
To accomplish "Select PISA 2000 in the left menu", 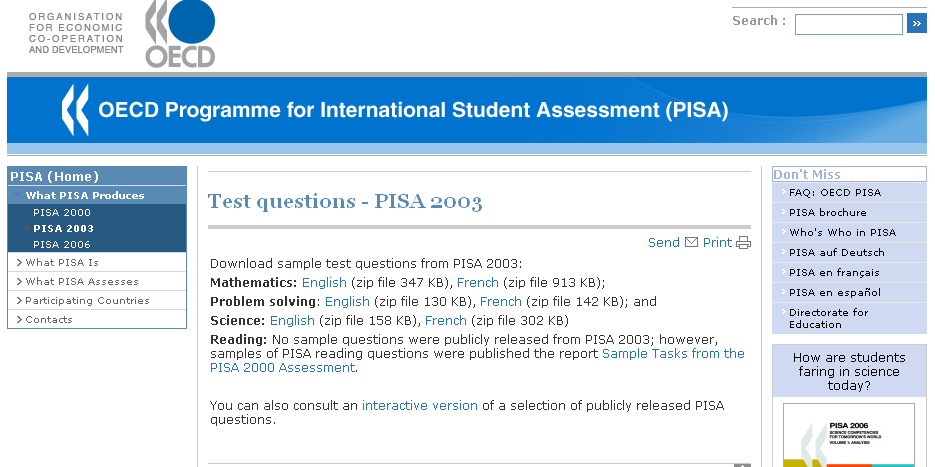I will (x=62, y=213).
